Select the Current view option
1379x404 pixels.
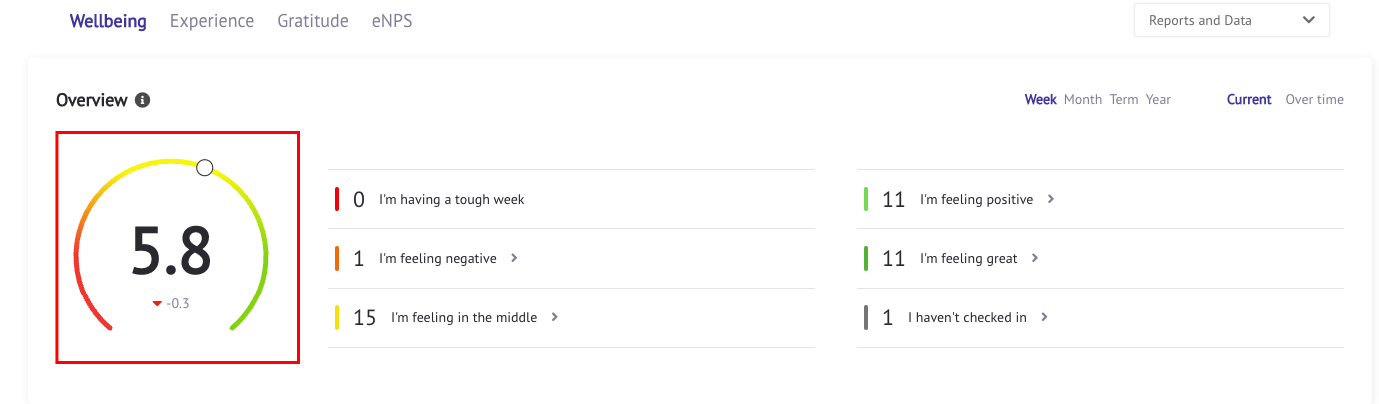pyautogui.click(x=1249, y=100)
